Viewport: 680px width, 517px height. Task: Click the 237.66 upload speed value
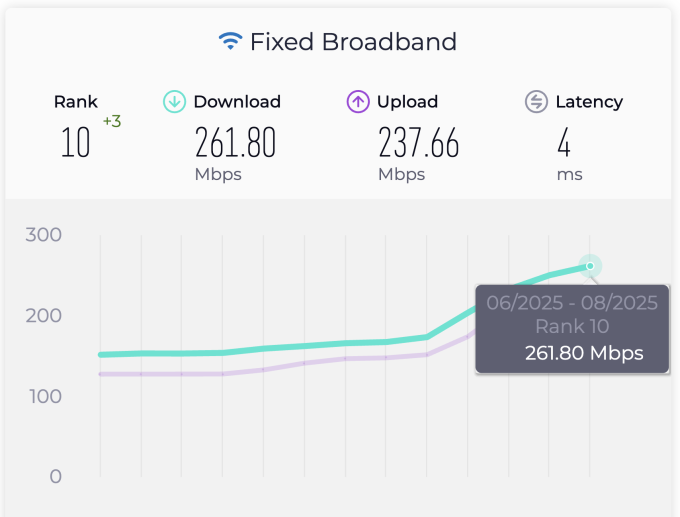click(x=418, y=144)
